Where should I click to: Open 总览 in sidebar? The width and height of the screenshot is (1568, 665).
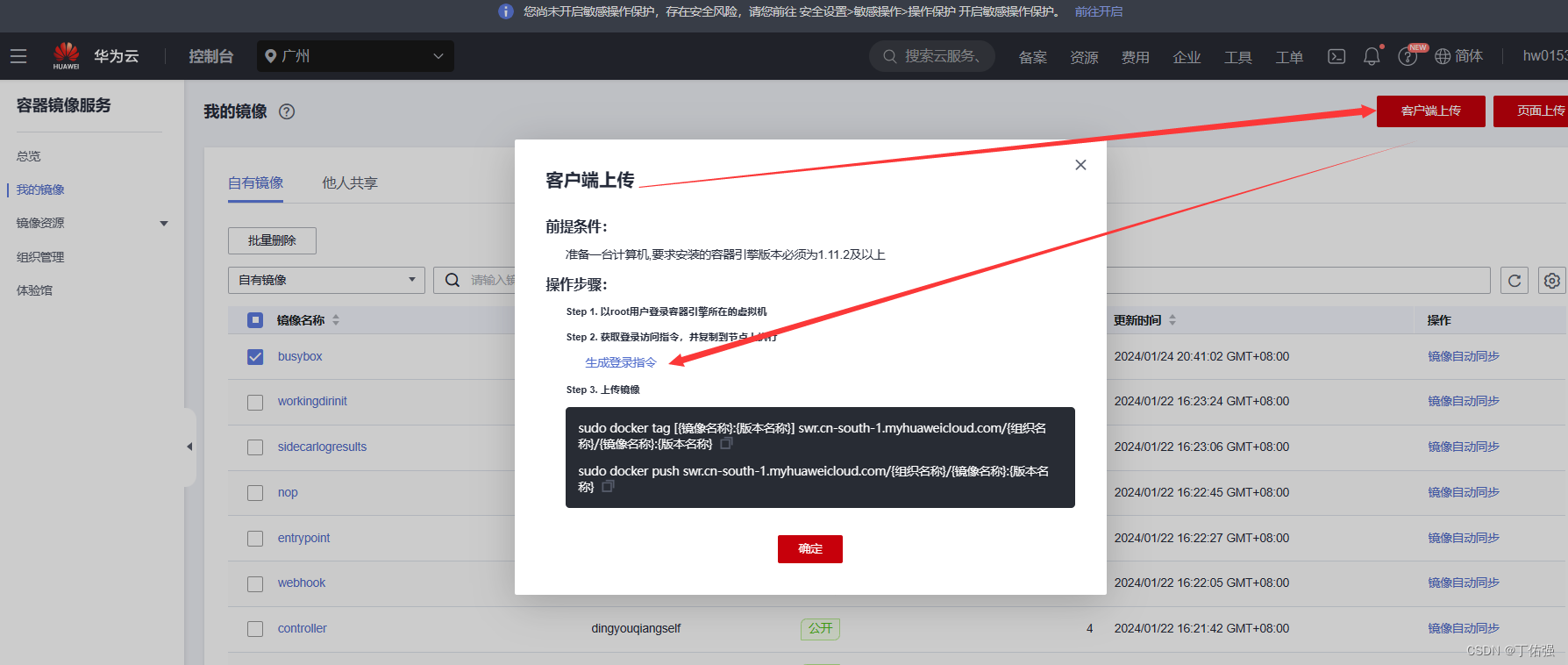tap(29, 156)
